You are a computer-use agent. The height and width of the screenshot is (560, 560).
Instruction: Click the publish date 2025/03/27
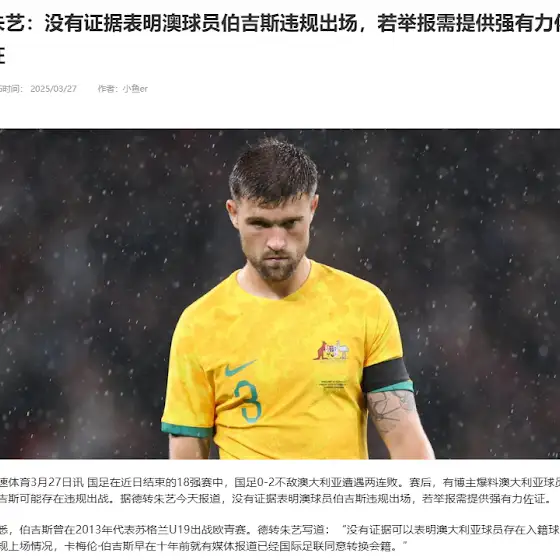pos(54,89)
